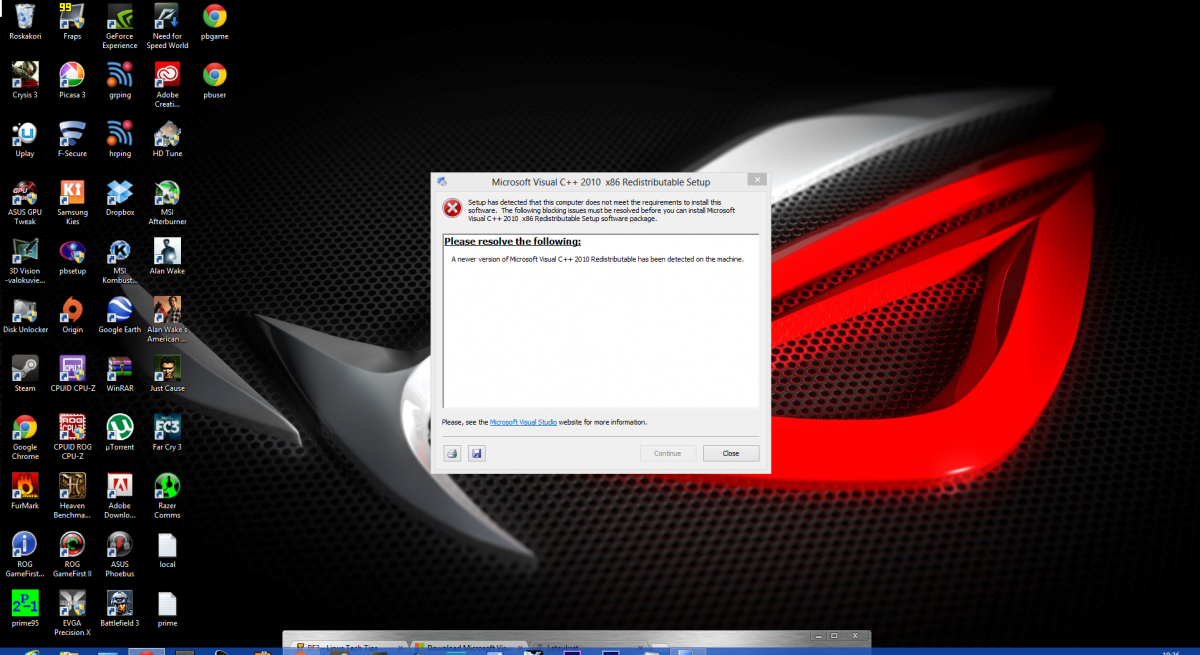Select the Adobe Creative Cloud shortcut

[167, 85]
